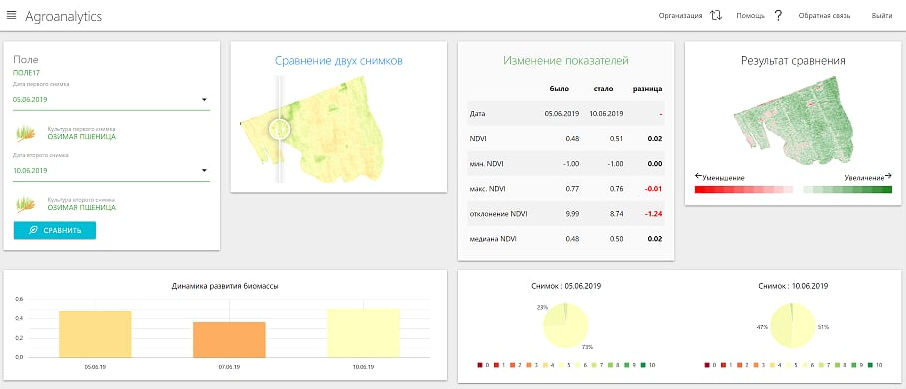
Task: Toggle legend item 0 in 10.06.2019 pie
Action: point(711,365)
